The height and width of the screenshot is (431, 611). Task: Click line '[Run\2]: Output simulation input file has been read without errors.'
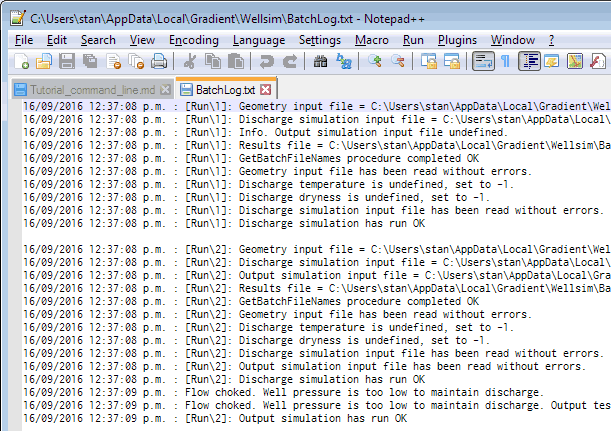(x=304, y=366)
